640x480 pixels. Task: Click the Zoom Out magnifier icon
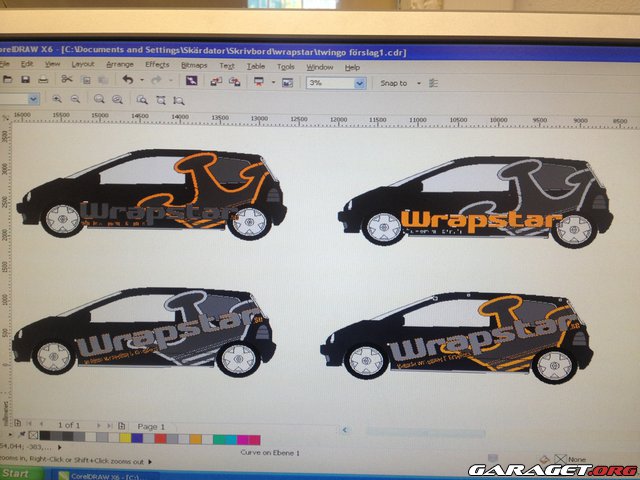tap(75, 100)
